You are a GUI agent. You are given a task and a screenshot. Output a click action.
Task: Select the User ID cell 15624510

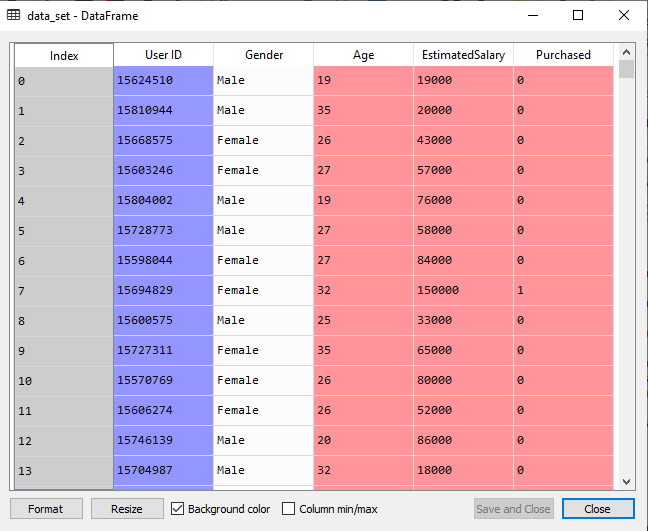163,80
